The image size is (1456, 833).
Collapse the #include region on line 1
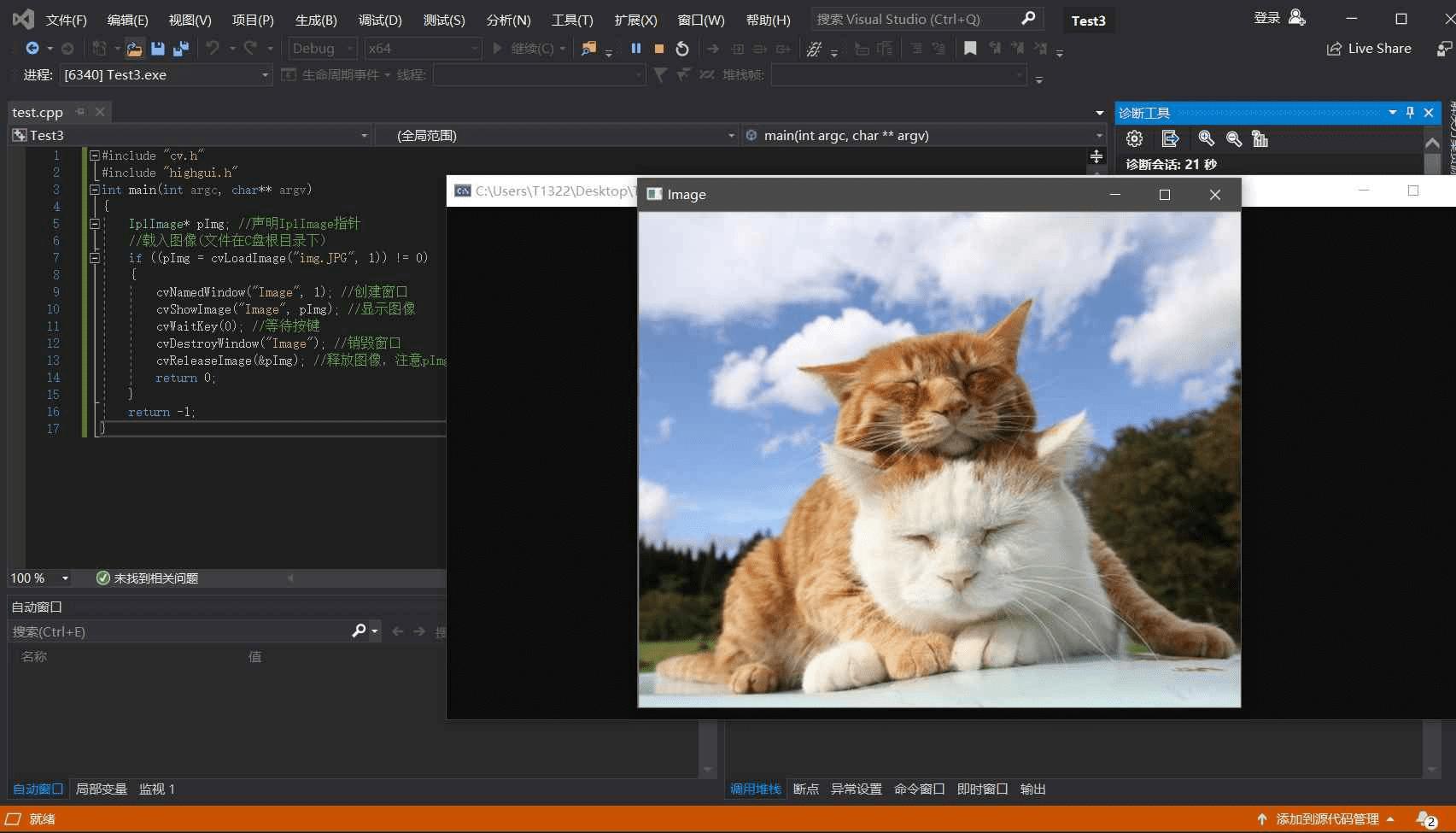(95, 155)
